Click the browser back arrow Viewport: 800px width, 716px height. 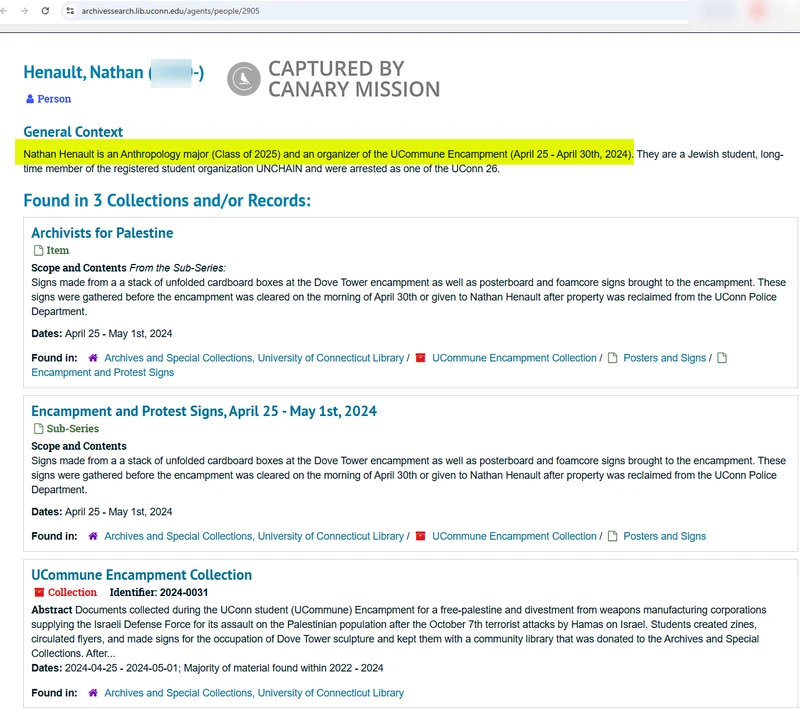tap(4, 11)
